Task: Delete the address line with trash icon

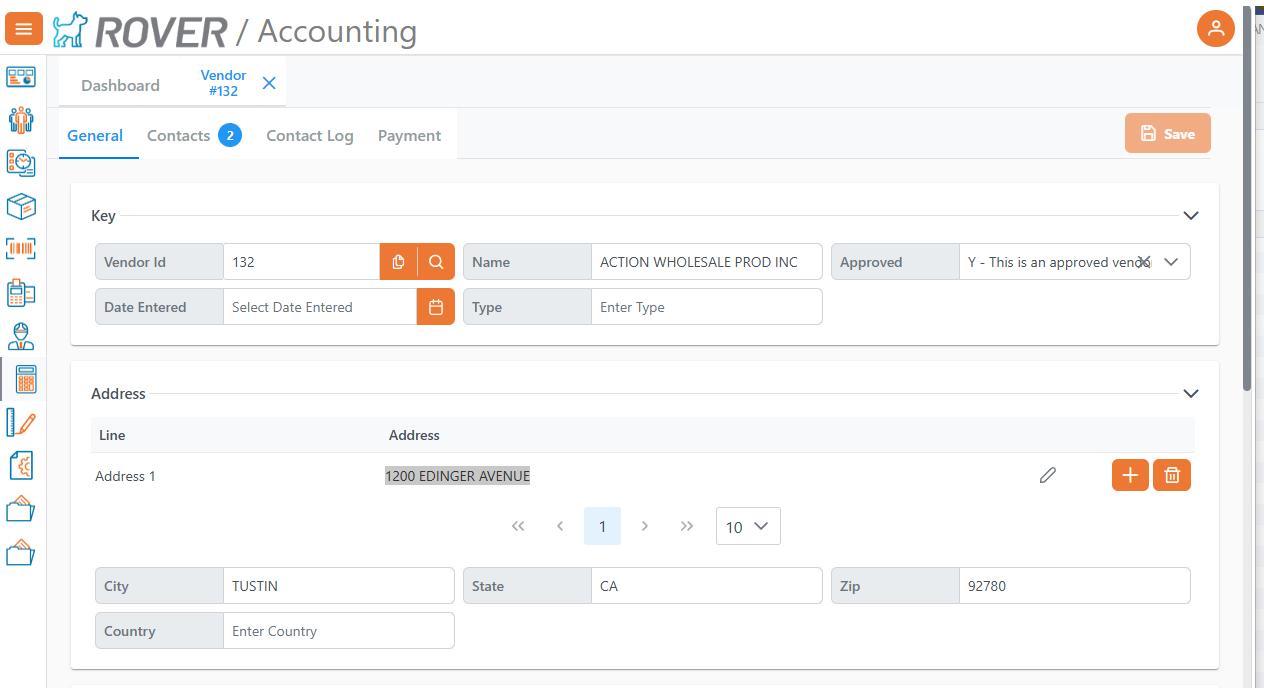Action: 1172,476
